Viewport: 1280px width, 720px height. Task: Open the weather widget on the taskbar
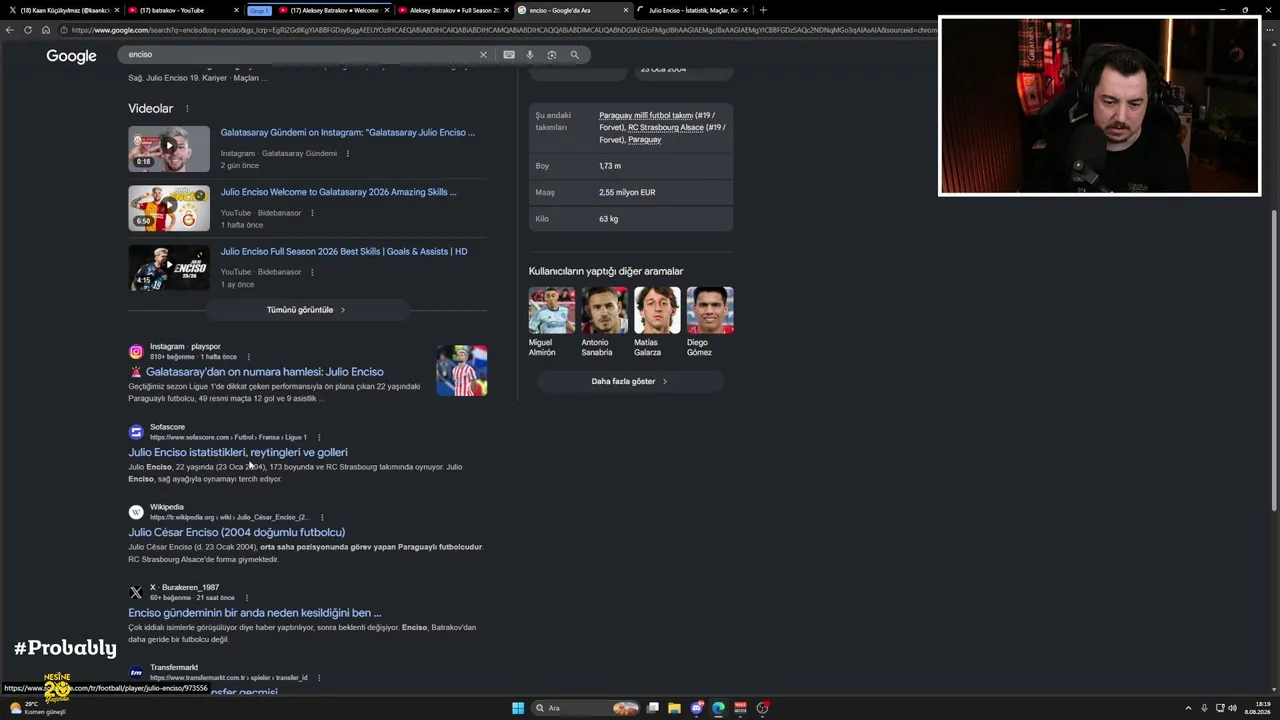[x=37, y=708]
